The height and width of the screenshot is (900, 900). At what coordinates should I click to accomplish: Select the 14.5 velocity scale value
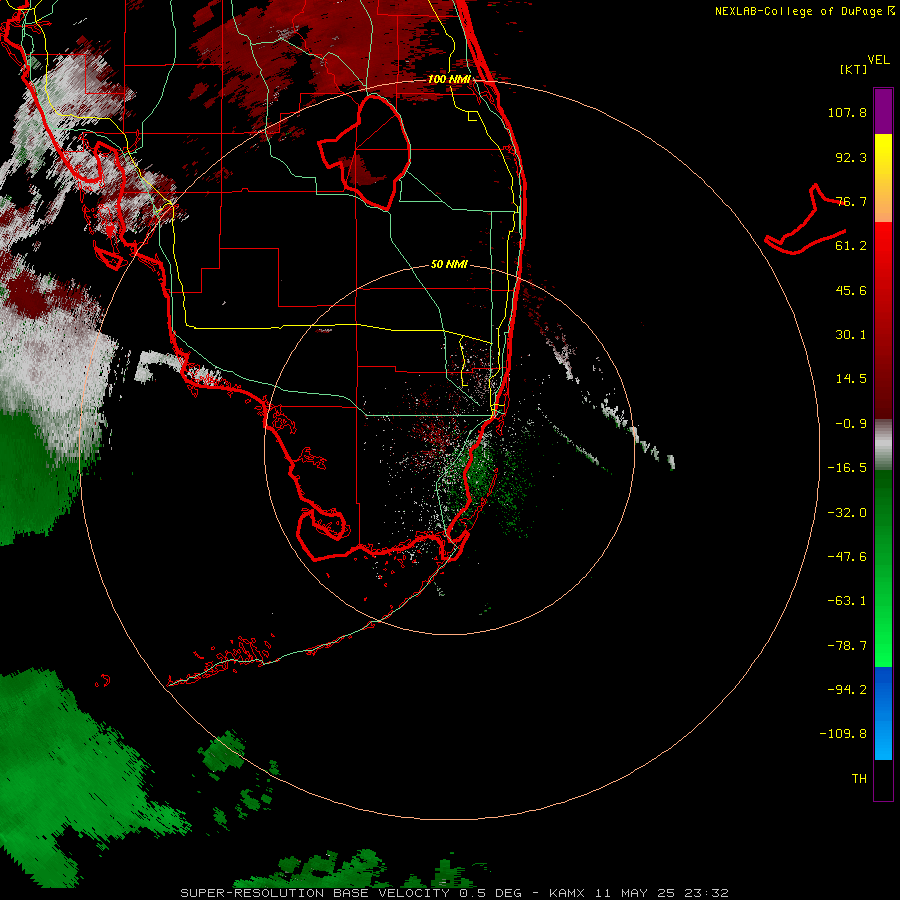pos(851,379)
